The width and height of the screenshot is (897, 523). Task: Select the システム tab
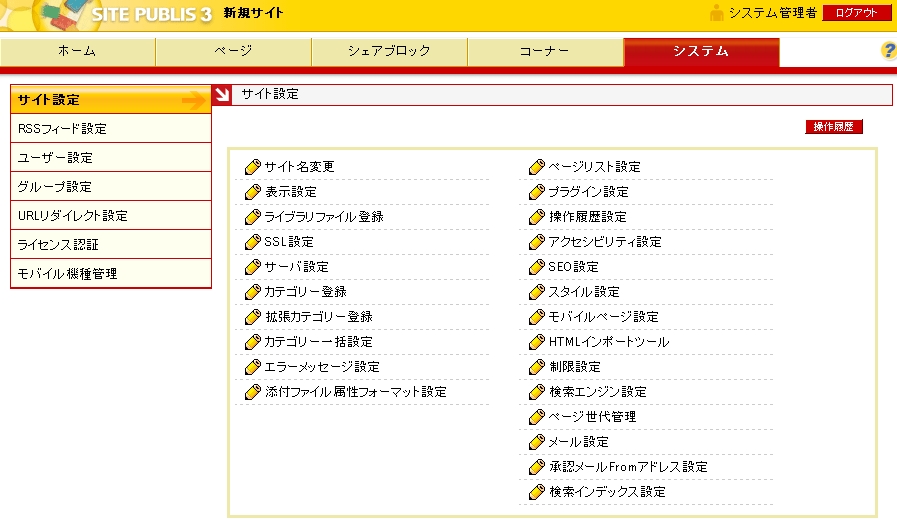point(701,51)
